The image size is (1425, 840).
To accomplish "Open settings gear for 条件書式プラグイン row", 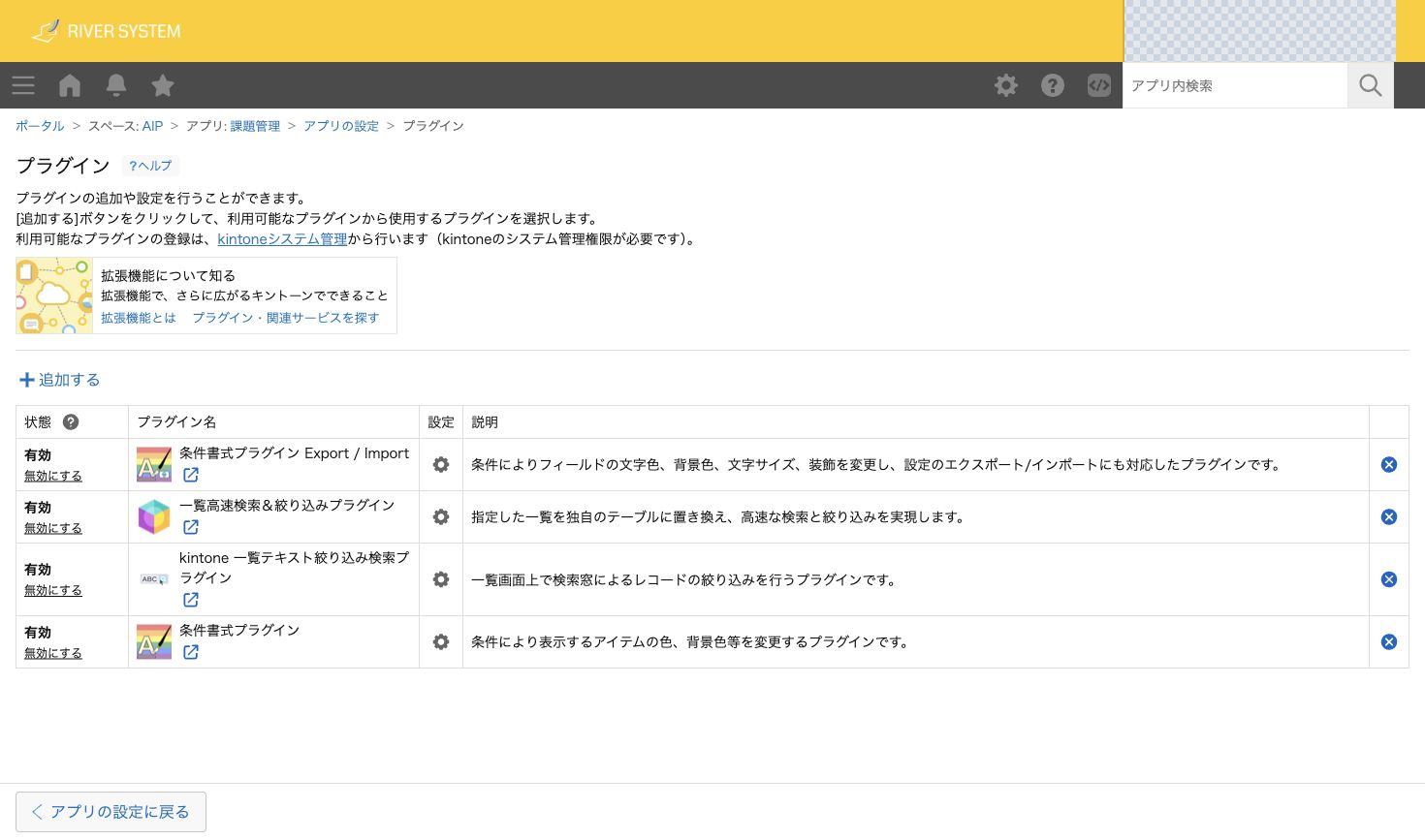I will click(441, 642).
